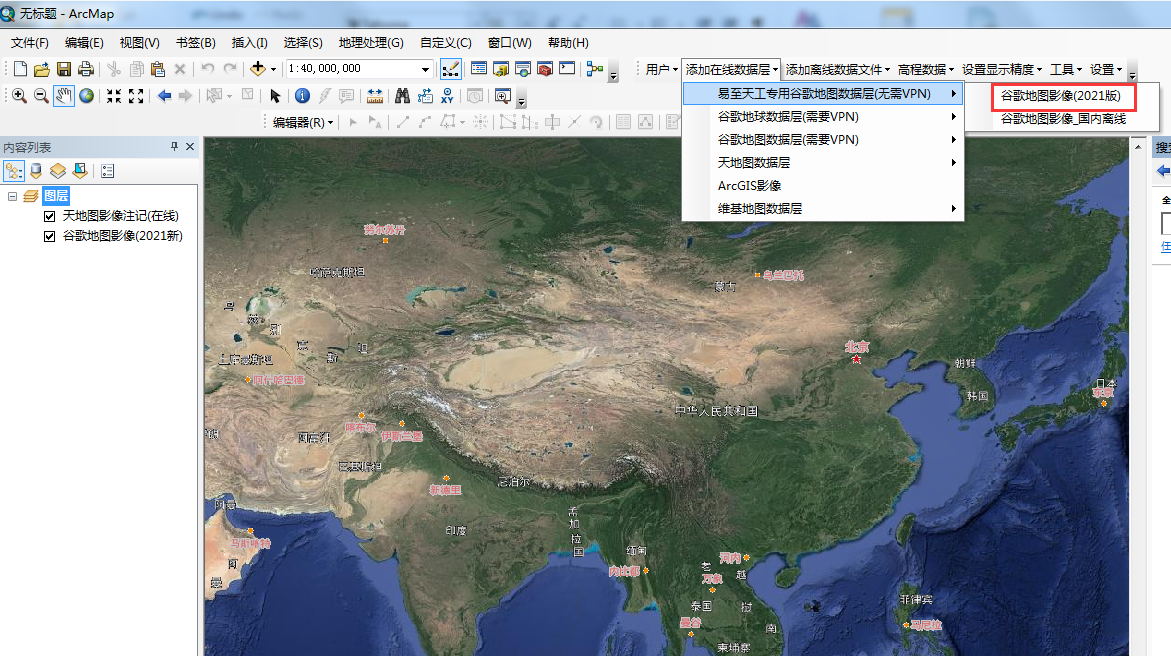The image size is (1171, 656).
Task: Open the 高程数据 dropdown menu
Action: pyautogui.click(x=925, y=70)
